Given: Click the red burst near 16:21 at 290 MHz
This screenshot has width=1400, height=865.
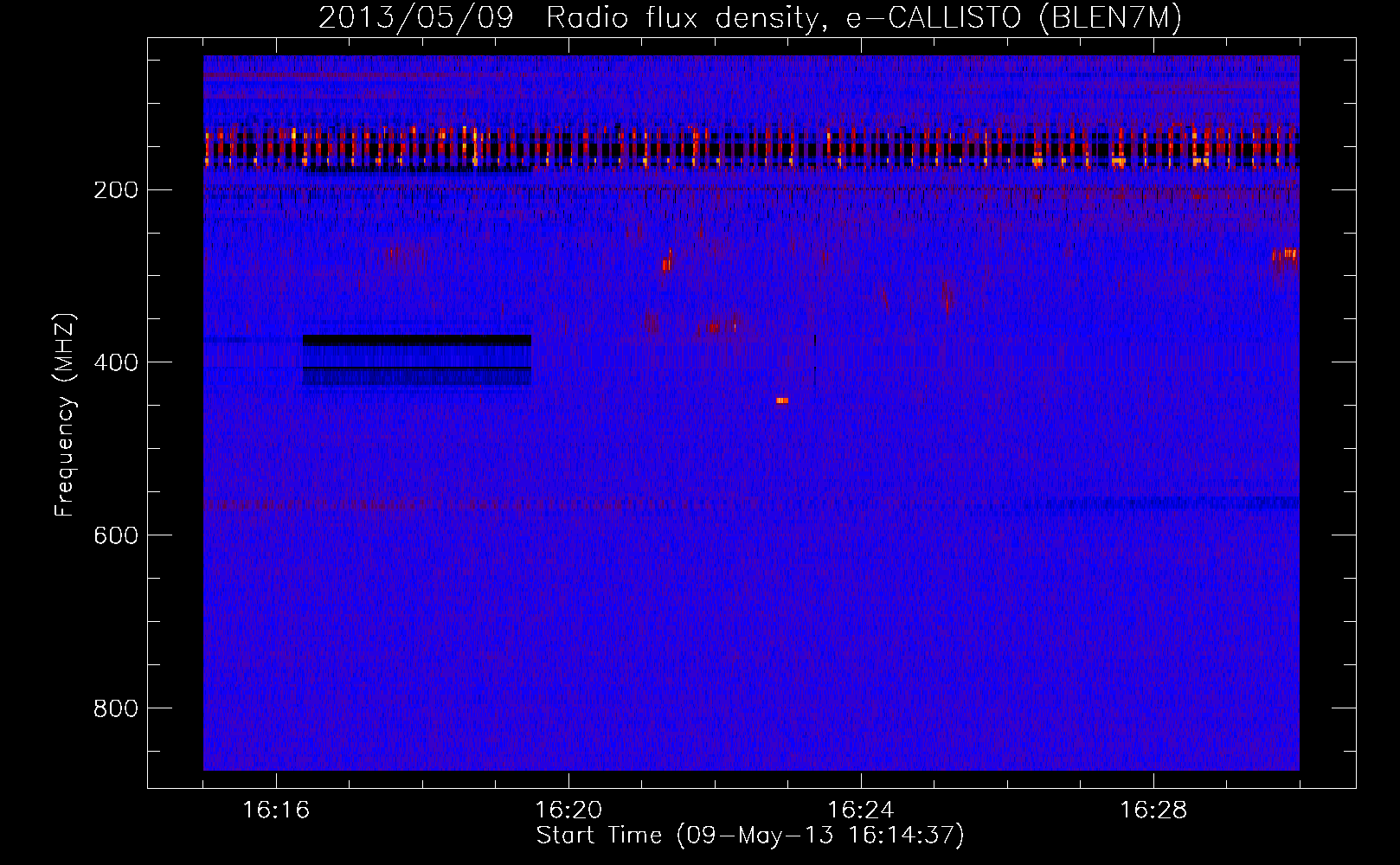Looking at the screenshot, I should coord(667,261).
